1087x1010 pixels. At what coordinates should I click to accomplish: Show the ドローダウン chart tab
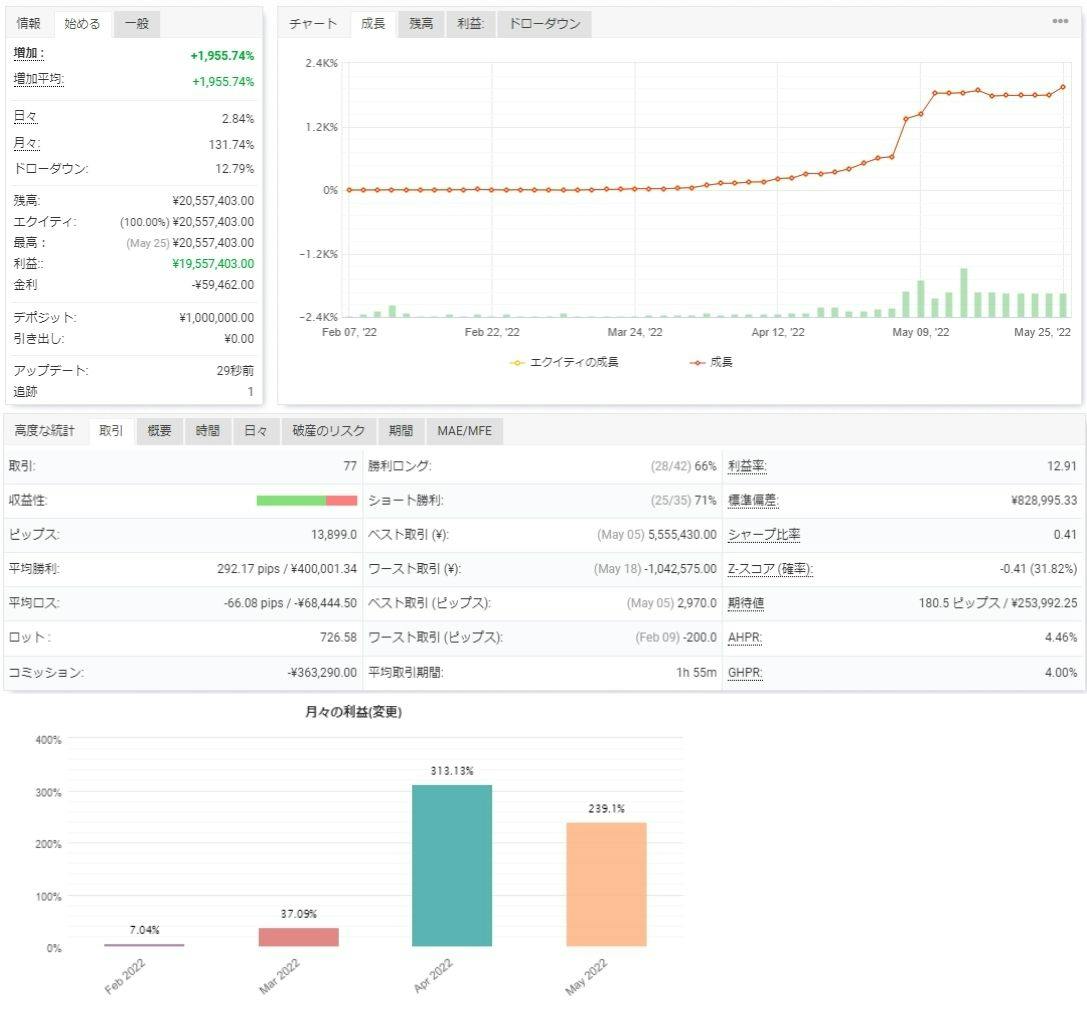pos(544,24)
